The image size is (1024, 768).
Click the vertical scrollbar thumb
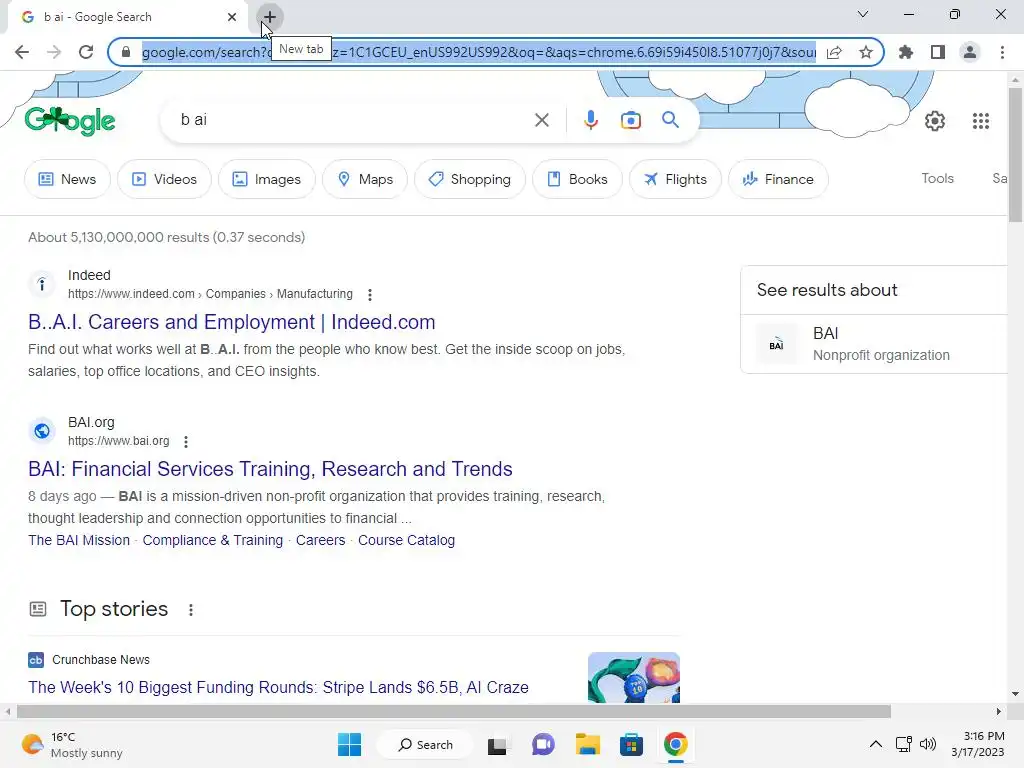pyautogui.click(x=1015, y=155)
